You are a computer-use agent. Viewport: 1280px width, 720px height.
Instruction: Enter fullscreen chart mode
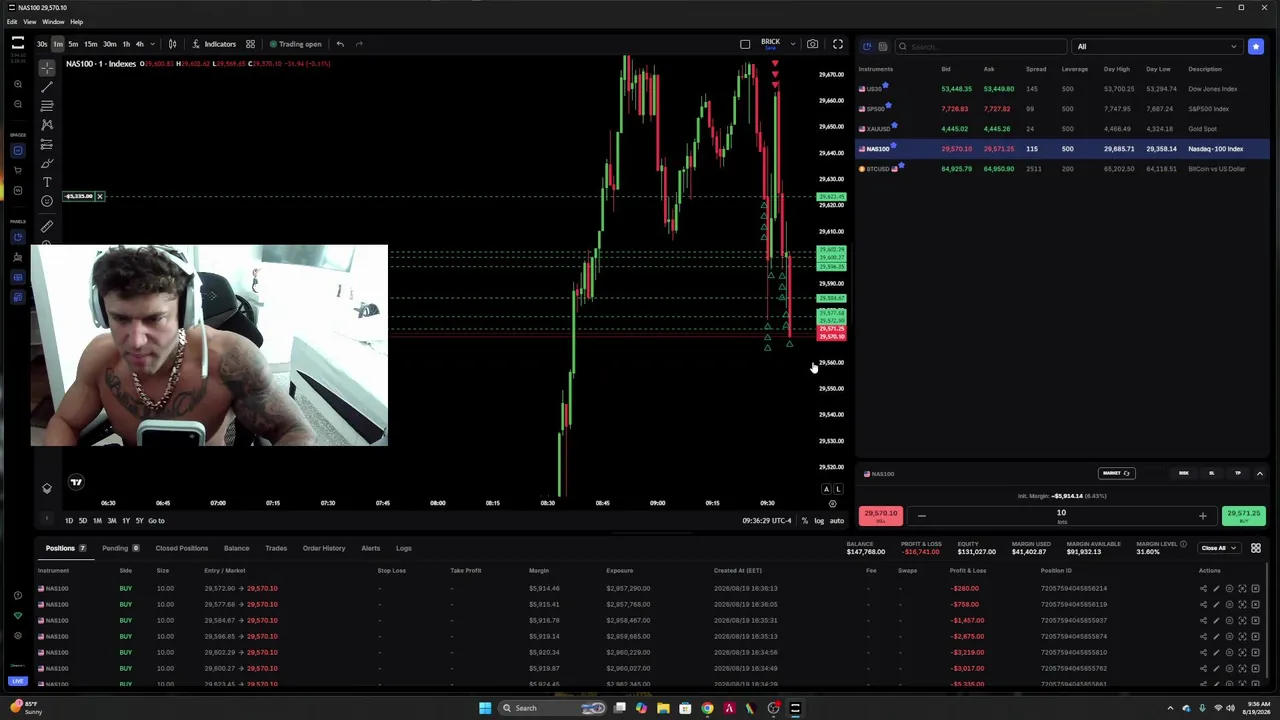coord(838,44)
